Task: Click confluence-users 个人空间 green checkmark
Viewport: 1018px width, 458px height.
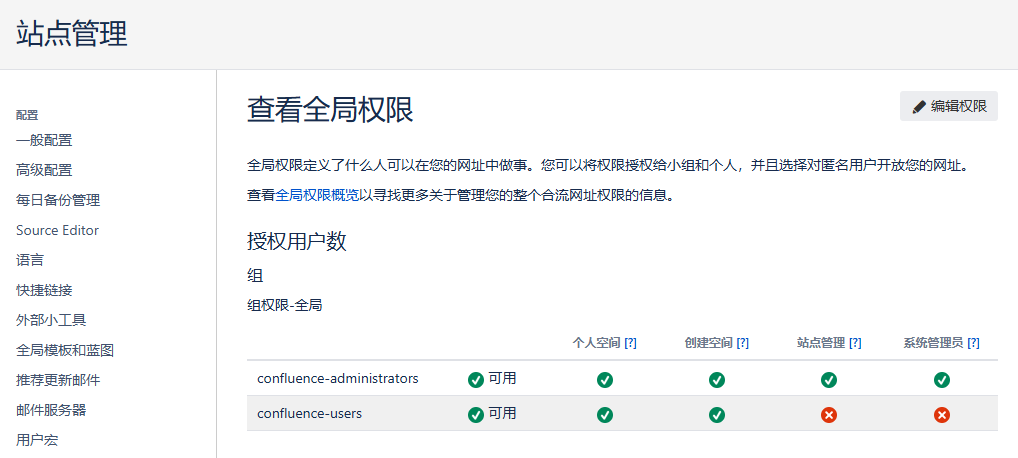Action: pos(604,414)
